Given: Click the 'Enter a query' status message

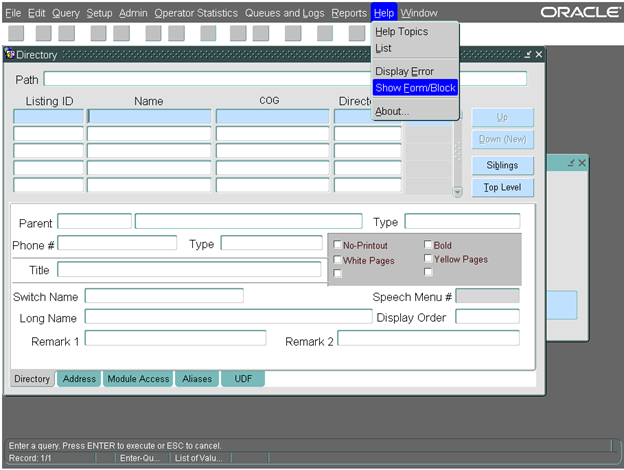Looking at the screenshot, I should (x=115, y=446).
